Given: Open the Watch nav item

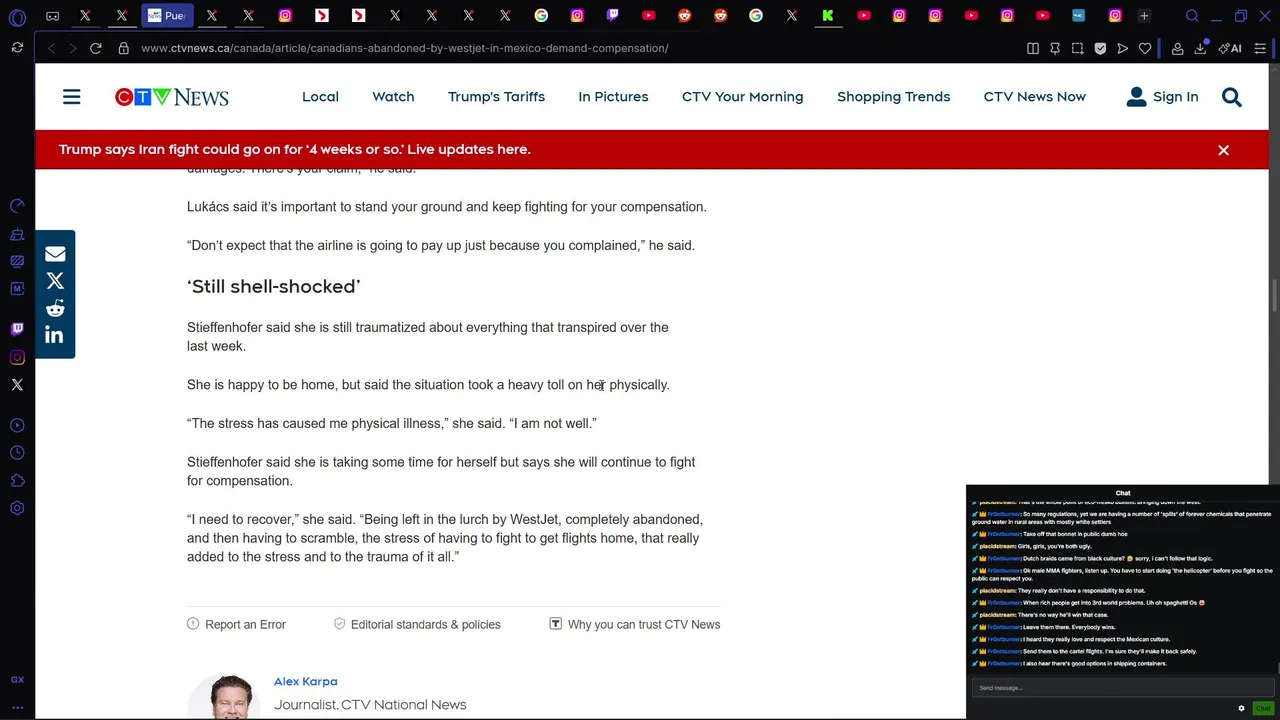Looking at the screenshot, I should pos(393,97).
